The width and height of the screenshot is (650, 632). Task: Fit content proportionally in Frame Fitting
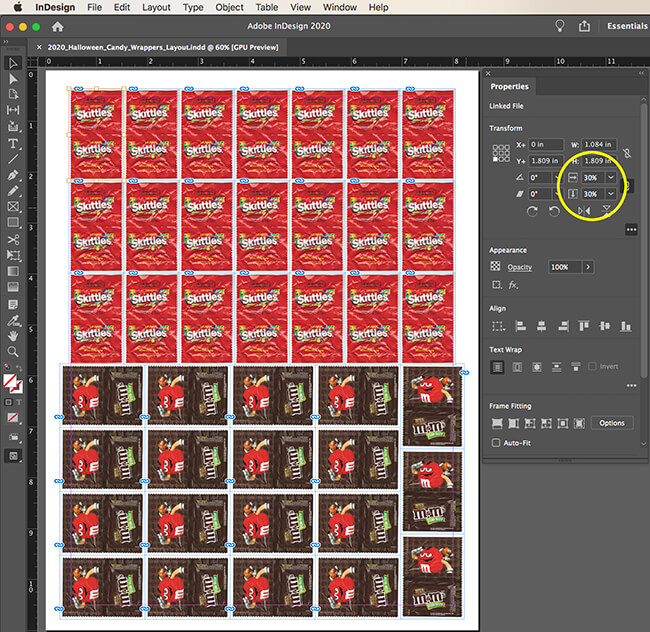[x=513, y=423]
